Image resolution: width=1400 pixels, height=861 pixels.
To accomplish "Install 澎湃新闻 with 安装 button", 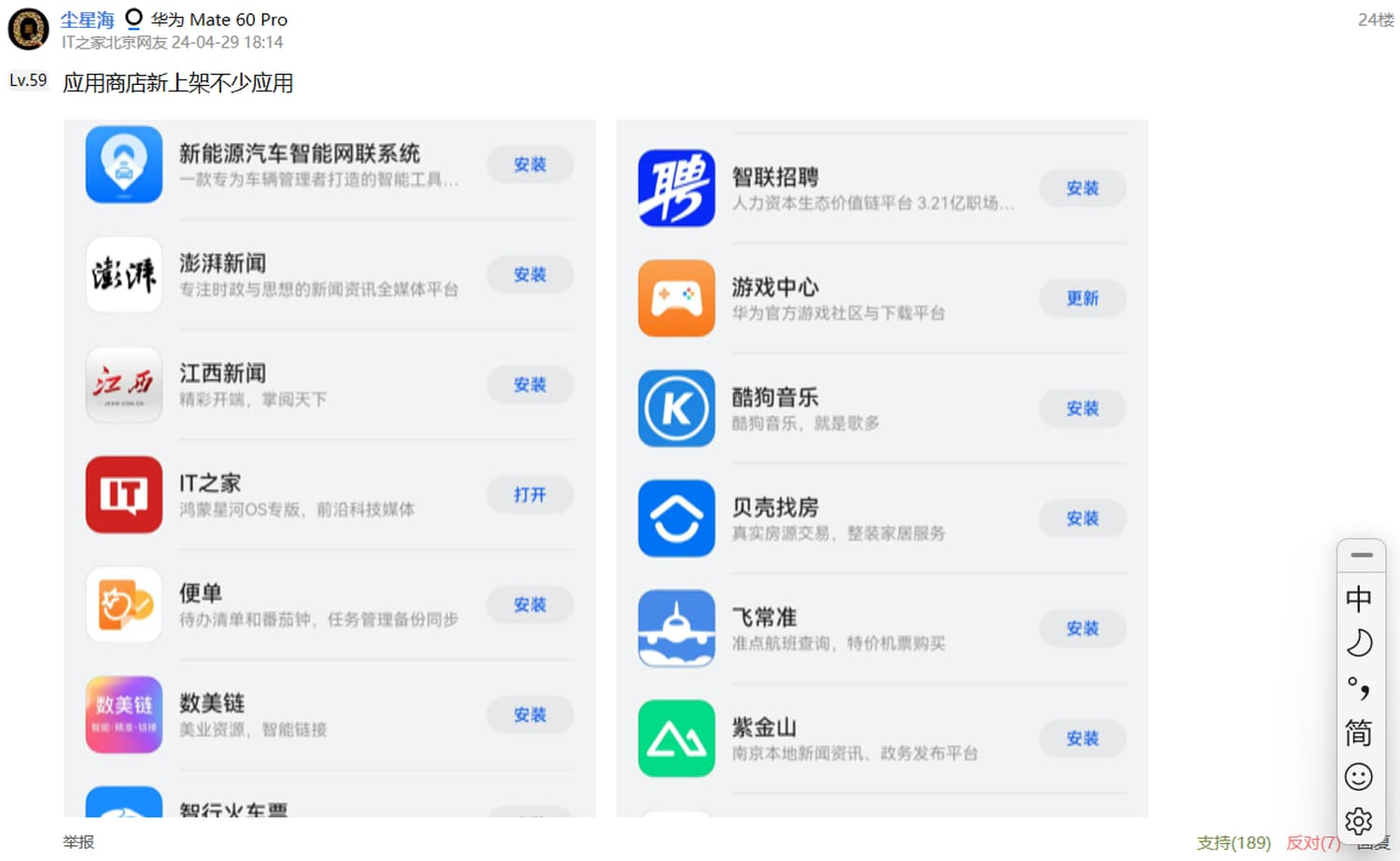I will pos(530,275).
